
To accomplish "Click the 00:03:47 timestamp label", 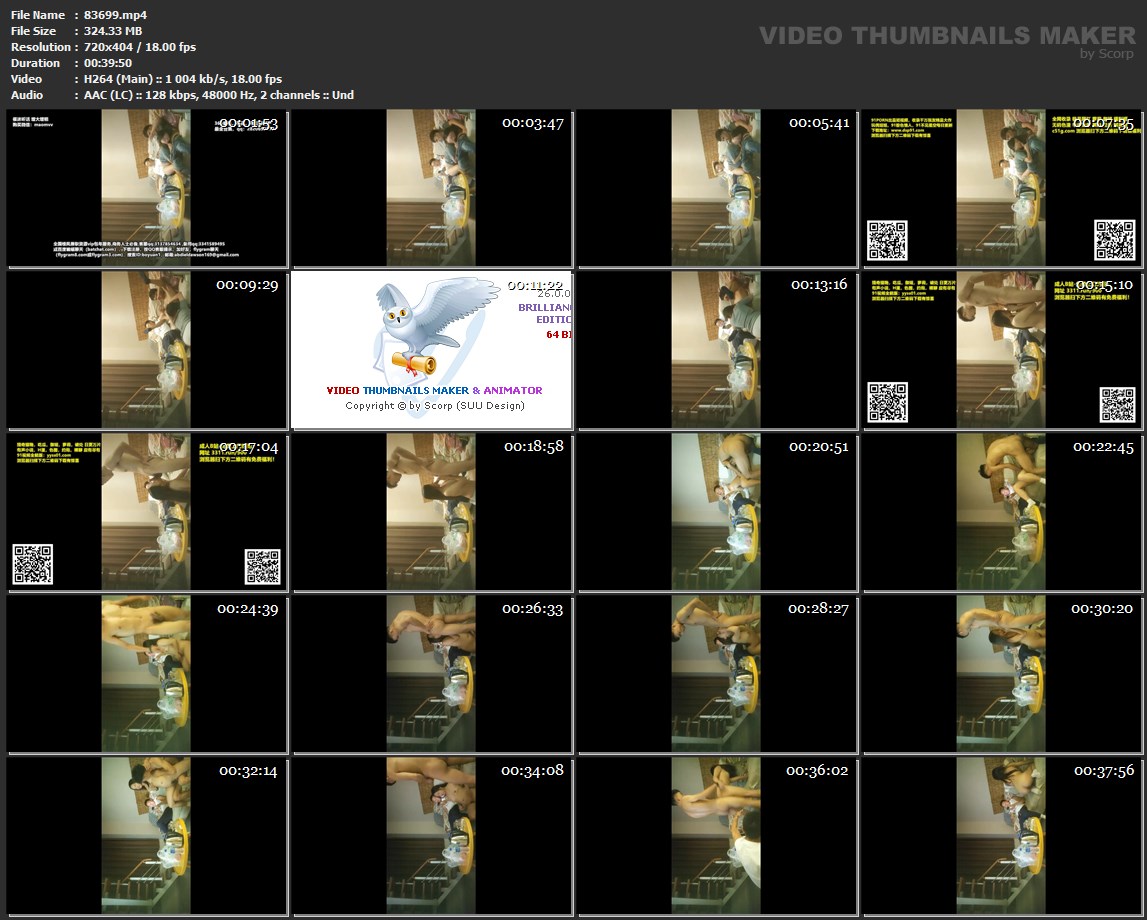I will pos(533,123).
